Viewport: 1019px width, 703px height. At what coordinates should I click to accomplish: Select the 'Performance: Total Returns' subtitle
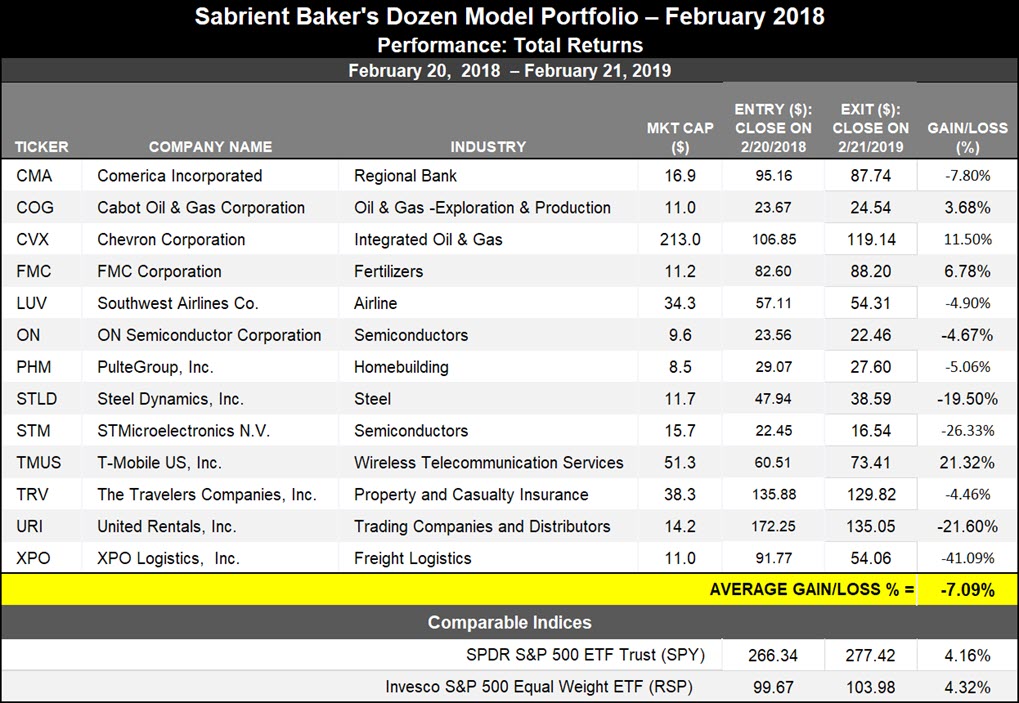pyautogui.click(x=510, y=45)
